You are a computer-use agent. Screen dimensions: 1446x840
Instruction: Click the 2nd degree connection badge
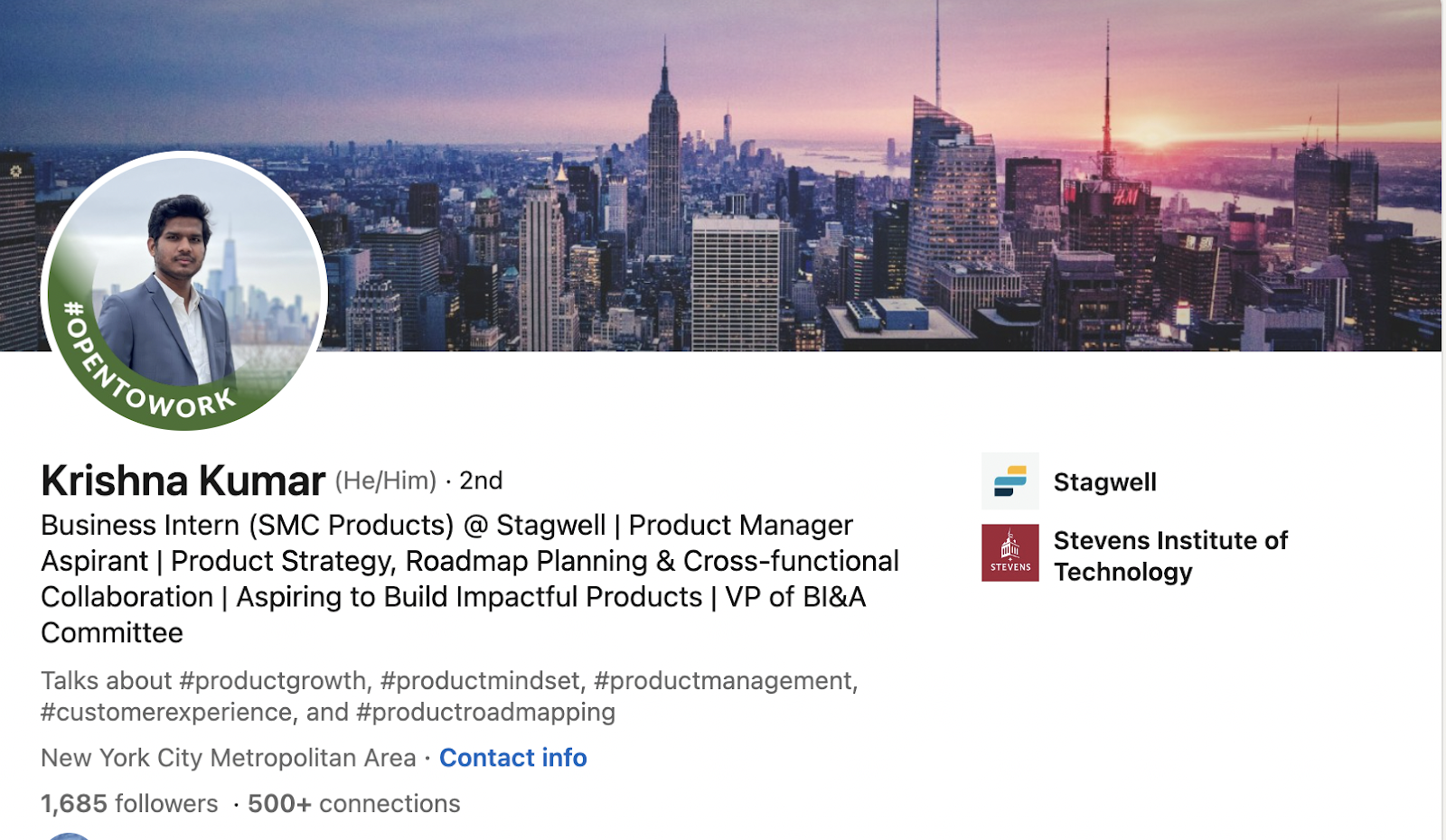pyautogui.click(x=480, y=481)
